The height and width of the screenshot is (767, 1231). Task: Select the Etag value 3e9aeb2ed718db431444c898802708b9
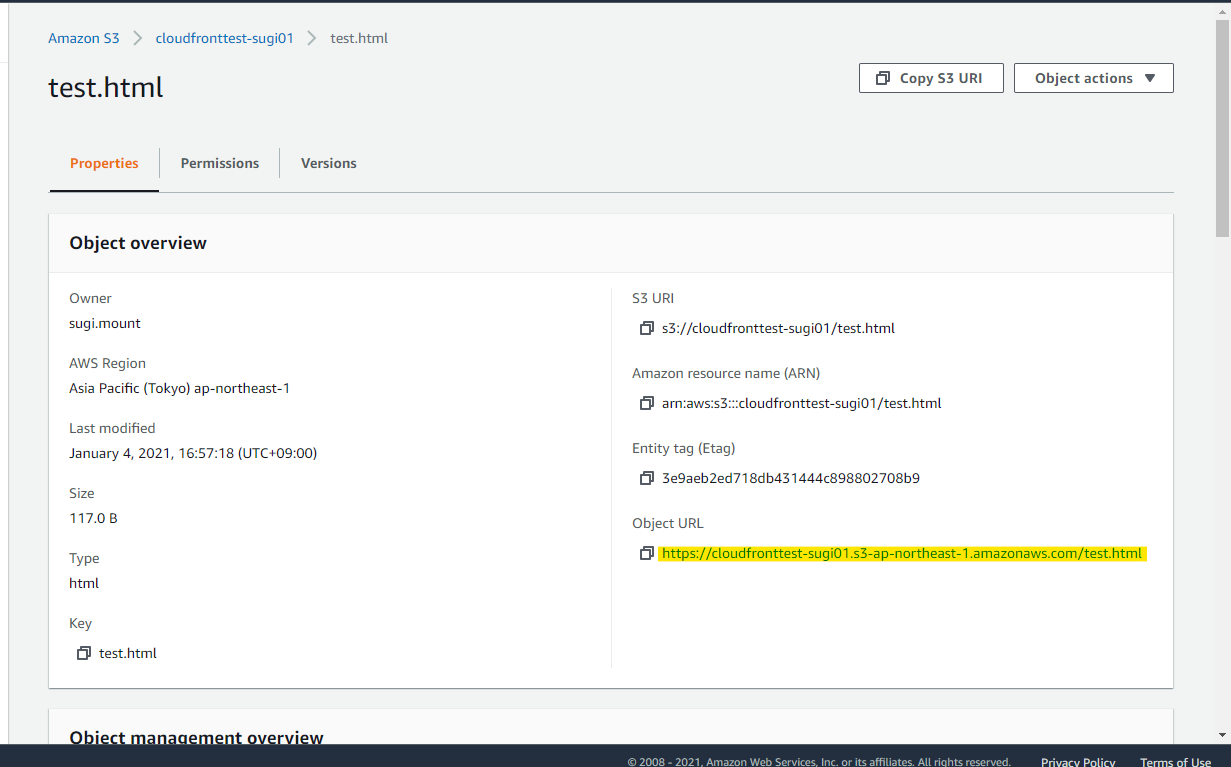pos(791,478)
